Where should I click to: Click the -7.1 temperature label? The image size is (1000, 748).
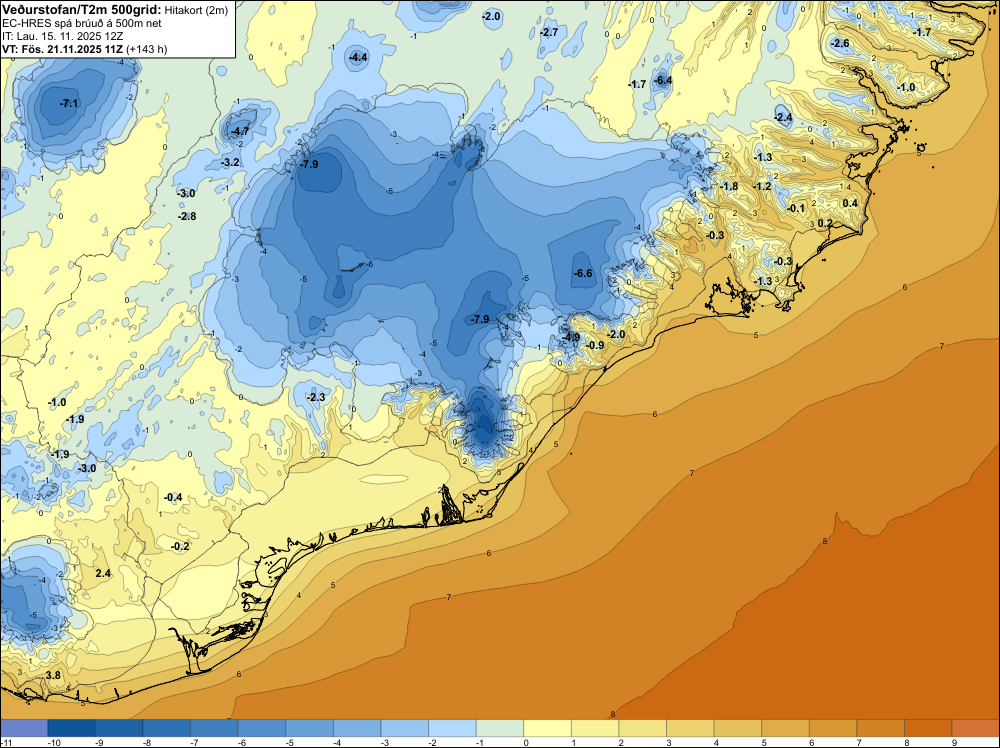[x=69, y=103]
